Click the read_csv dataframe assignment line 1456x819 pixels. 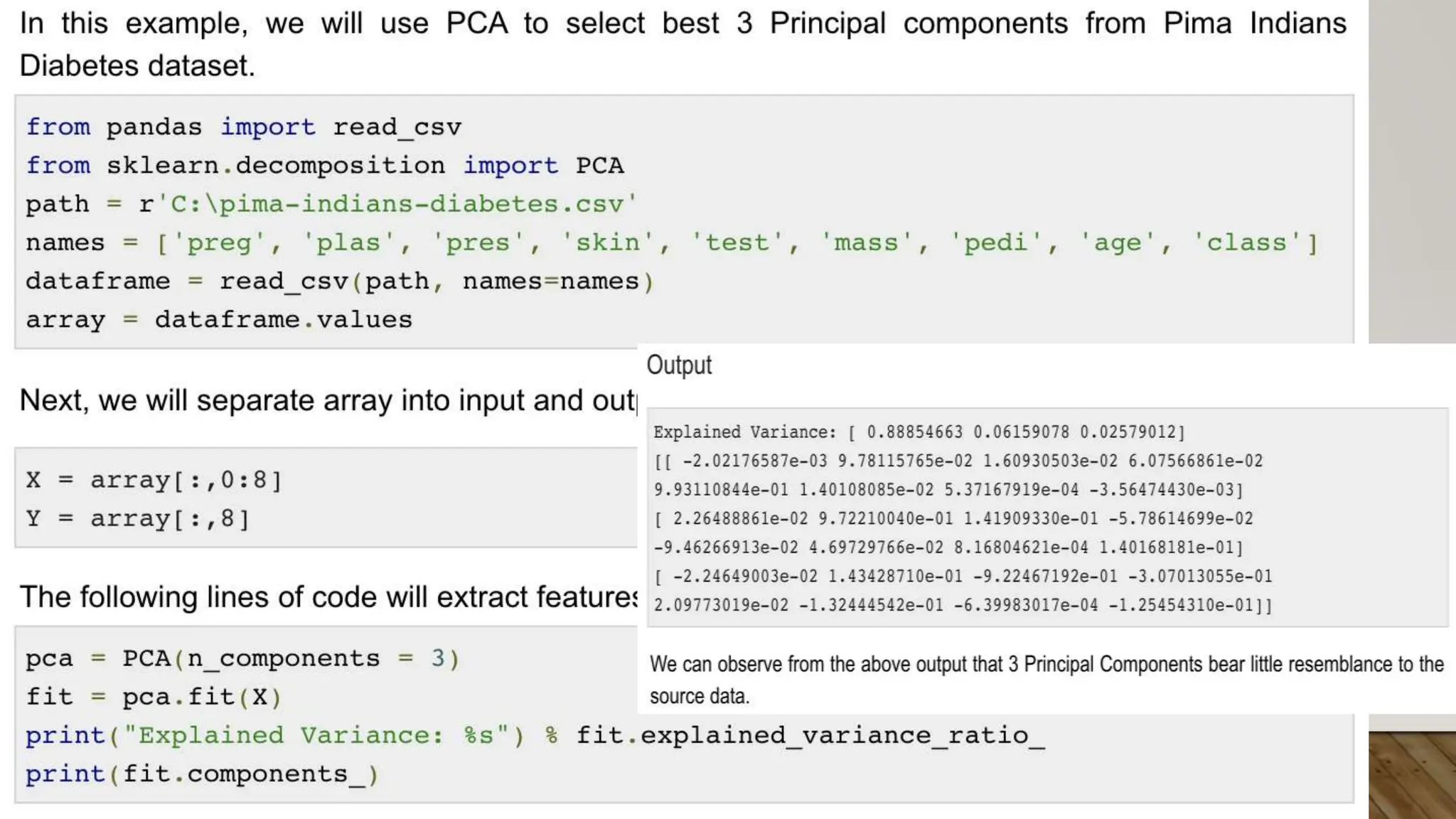coord(340,282)
